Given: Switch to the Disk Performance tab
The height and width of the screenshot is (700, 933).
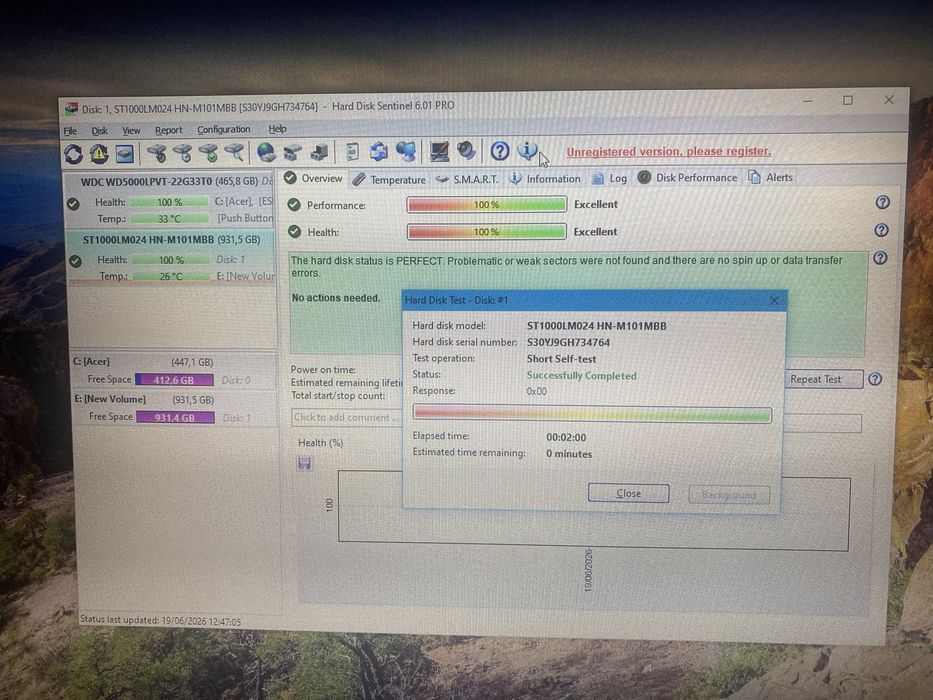Looking at the screenshot, I should point(687,177).
